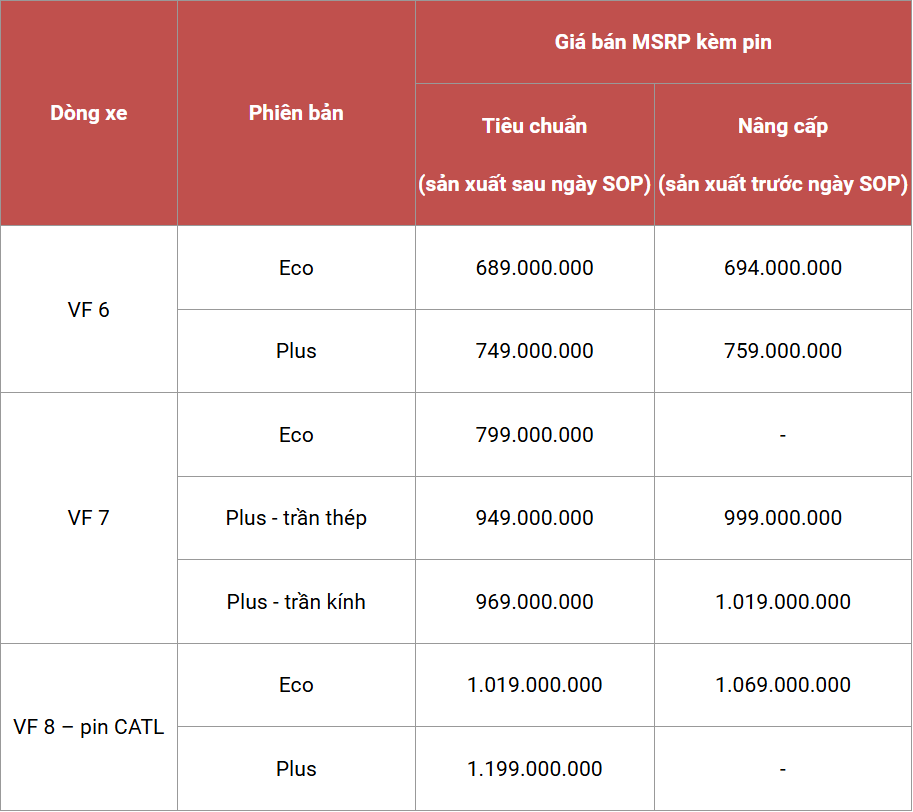Select the 749.000.000 price for VF 6 Plus

click(535, 351)
